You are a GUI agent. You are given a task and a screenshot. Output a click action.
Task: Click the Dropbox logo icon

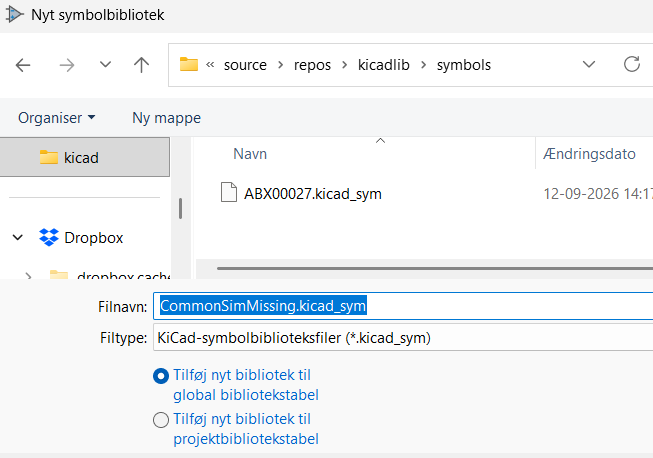click(x=49, y=237)
